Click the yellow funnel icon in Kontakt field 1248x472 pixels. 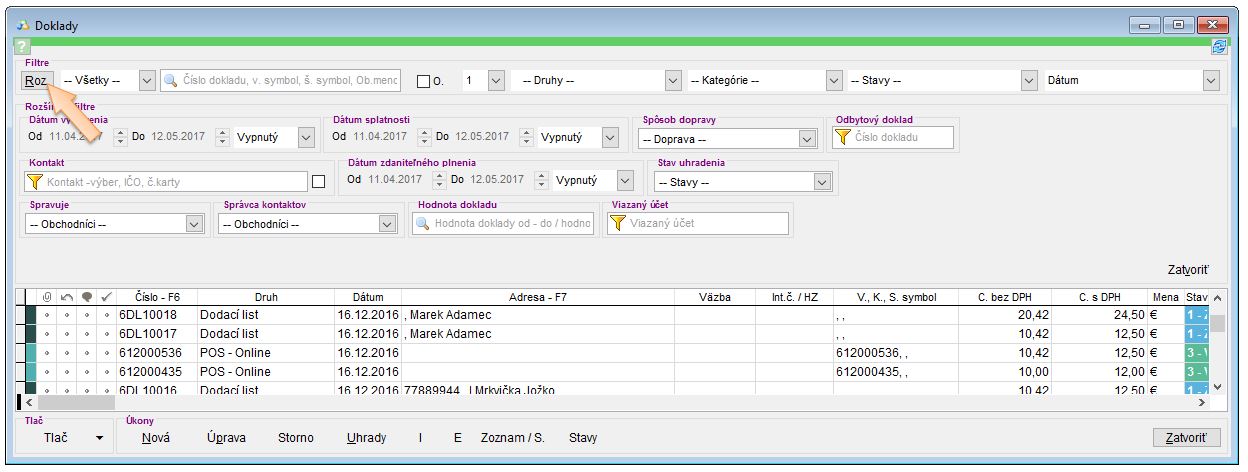pos(35,182)
